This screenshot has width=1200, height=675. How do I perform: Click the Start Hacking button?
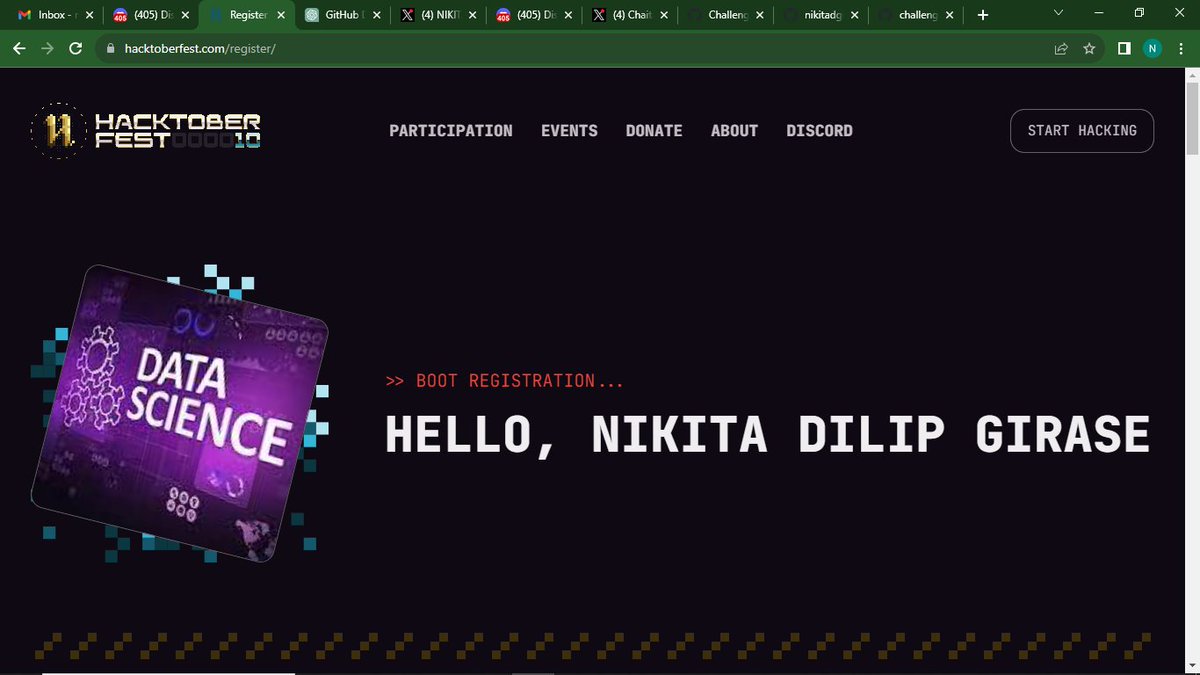pos(1082,131)
